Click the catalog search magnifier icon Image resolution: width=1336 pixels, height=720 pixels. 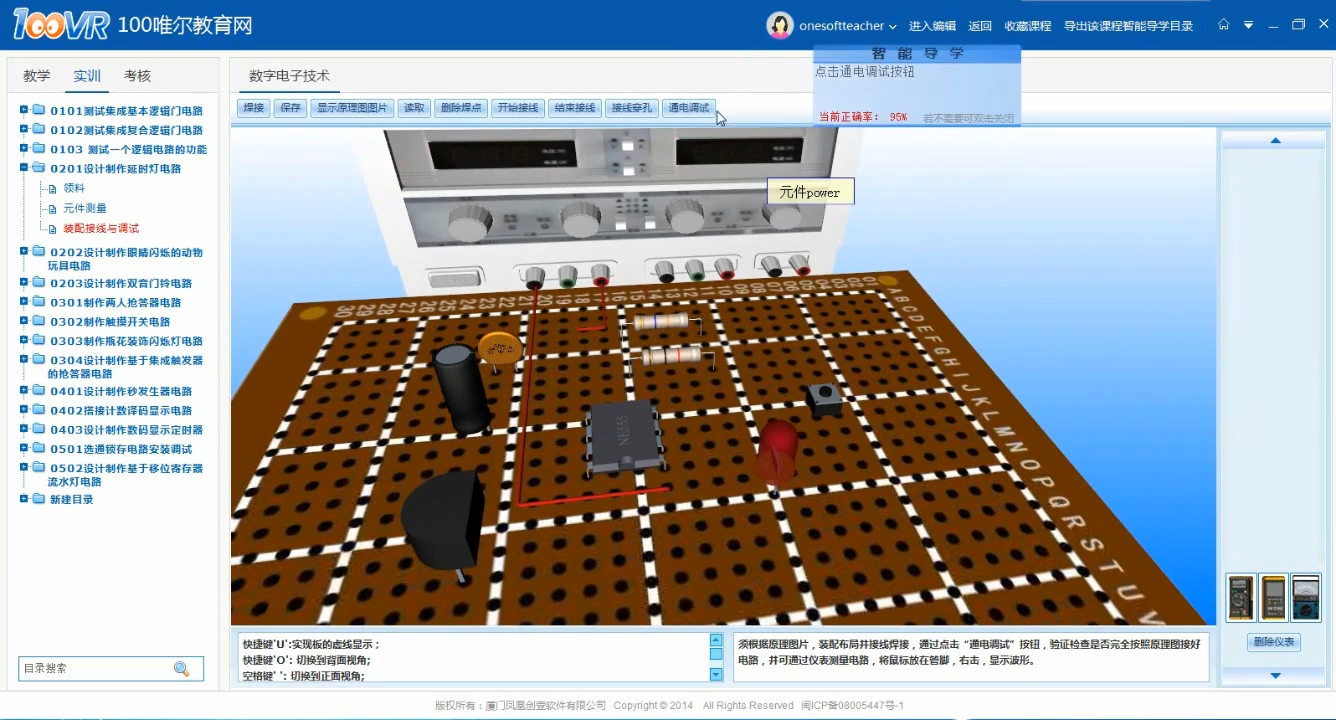tap(181, 669)
